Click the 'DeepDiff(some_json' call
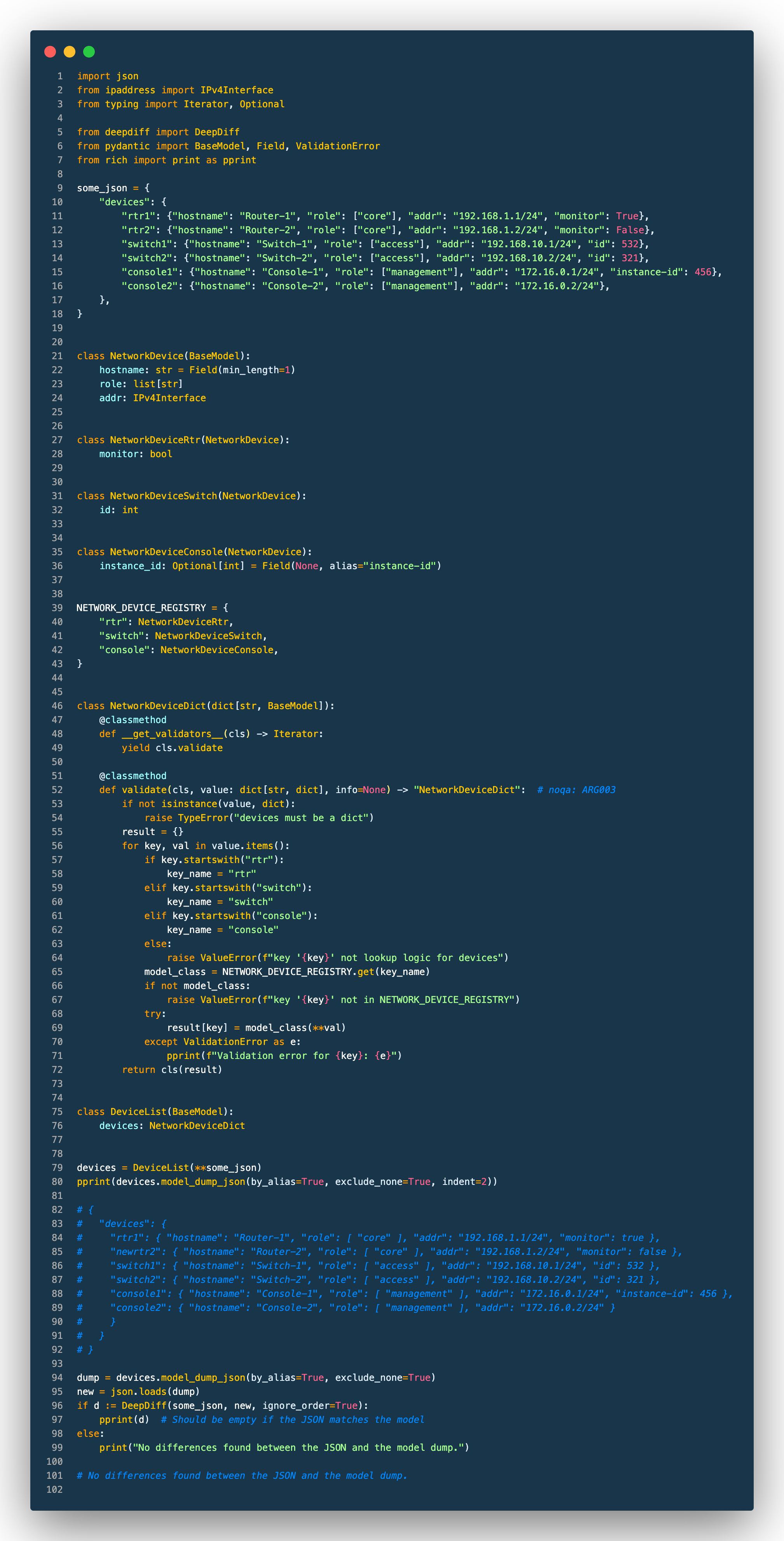The height and width of the screenshot is (1541, 784). tap(173, 1406)
